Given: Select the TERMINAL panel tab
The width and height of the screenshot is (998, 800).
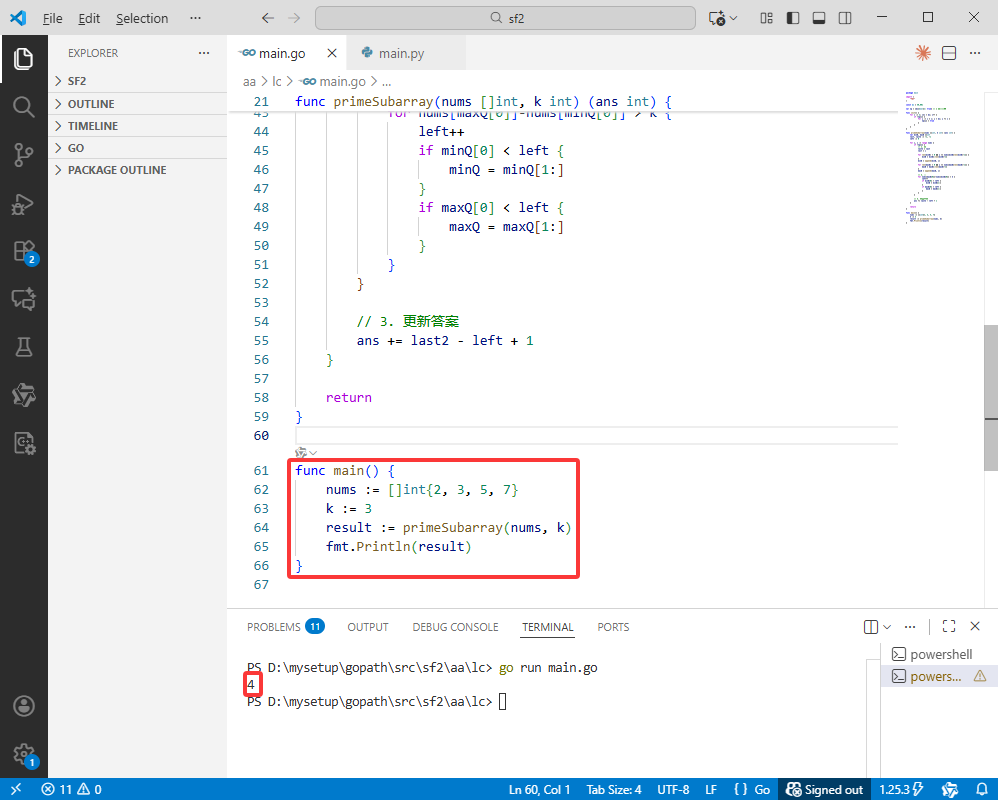Looking at the screenshot, I should [547, 627].
